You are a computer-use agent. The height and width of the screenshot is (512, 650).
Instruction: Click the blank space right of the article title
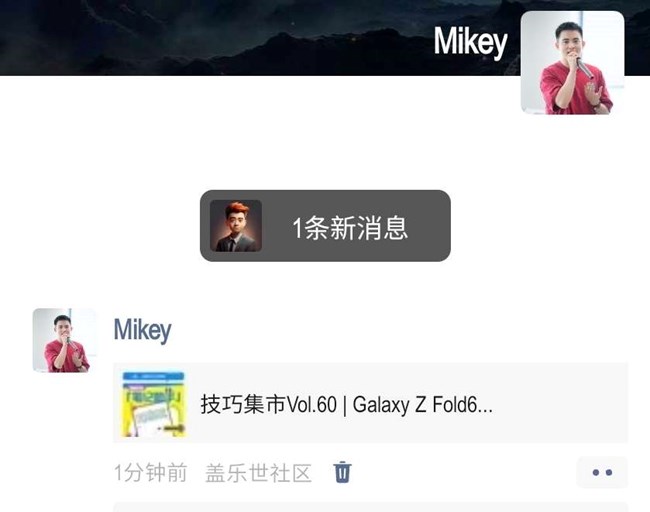560,404
